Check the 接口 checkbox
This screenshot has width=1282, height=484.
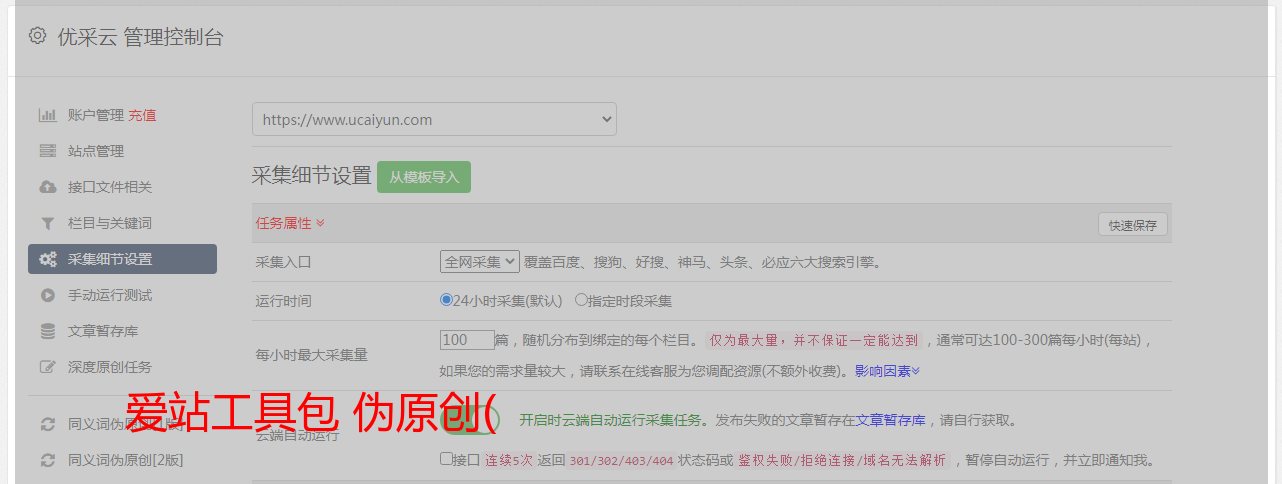(446, 459)
